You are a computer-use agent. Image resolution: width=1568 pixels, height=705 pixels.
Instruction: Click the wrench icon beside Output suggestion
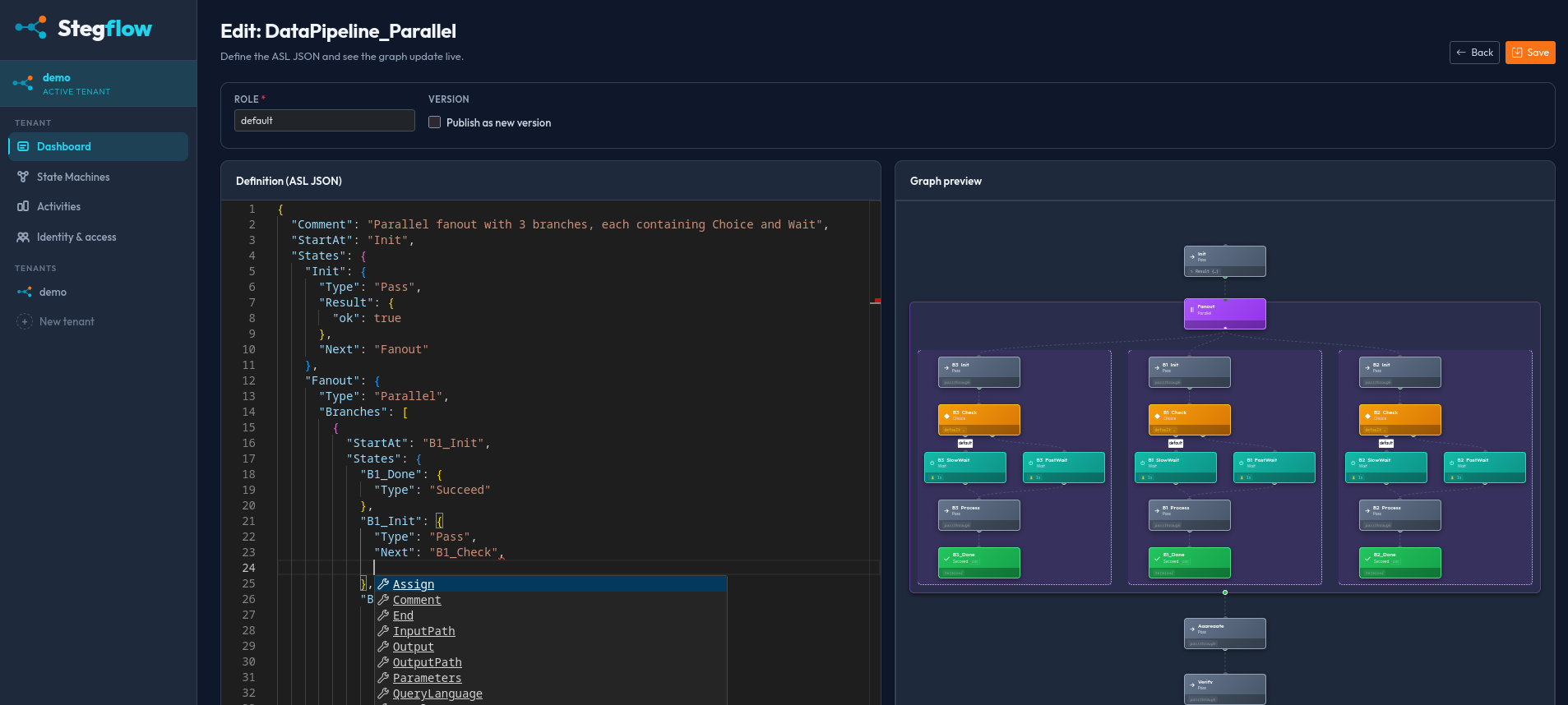tap(383, 647)
